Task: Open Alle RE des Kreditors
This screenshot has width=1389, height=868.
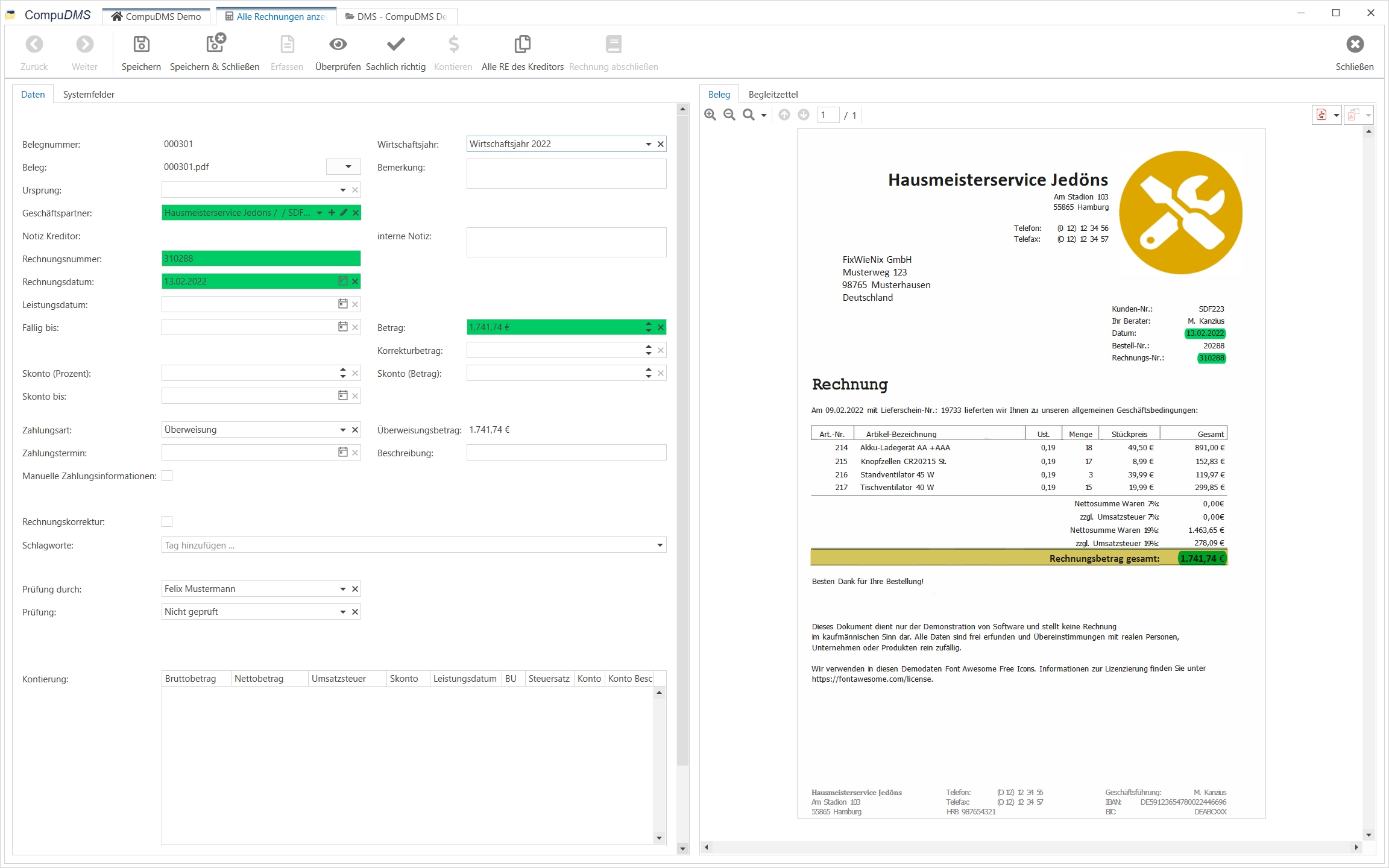Action: click(522, 45)
